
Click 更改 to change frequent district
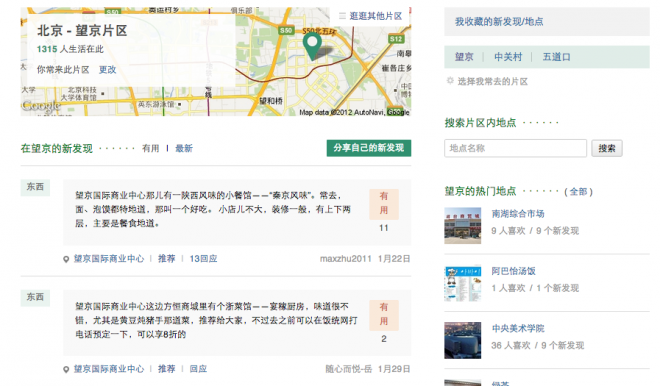[107, 69]
